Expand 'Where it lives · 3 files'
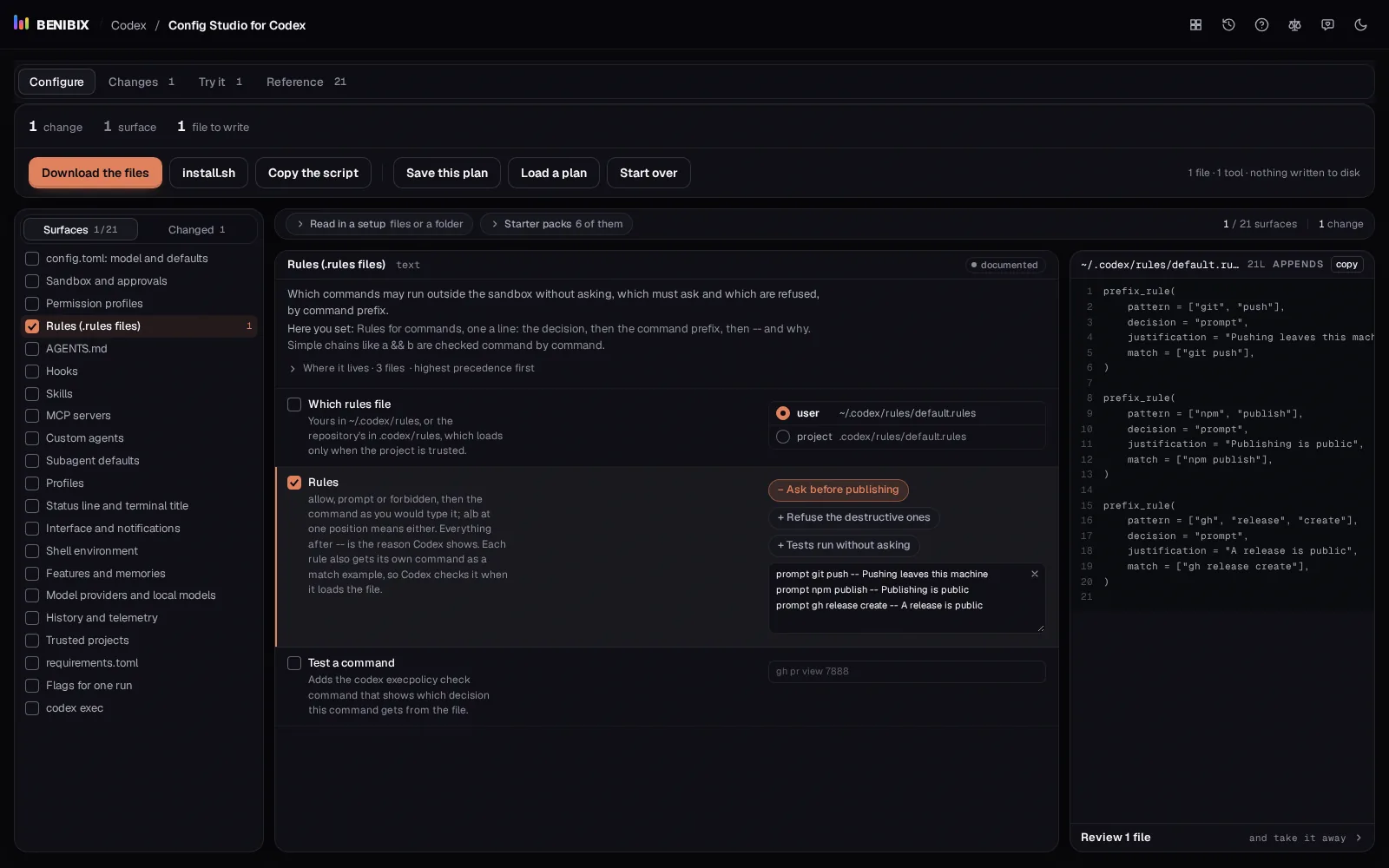 coord(411,368)
